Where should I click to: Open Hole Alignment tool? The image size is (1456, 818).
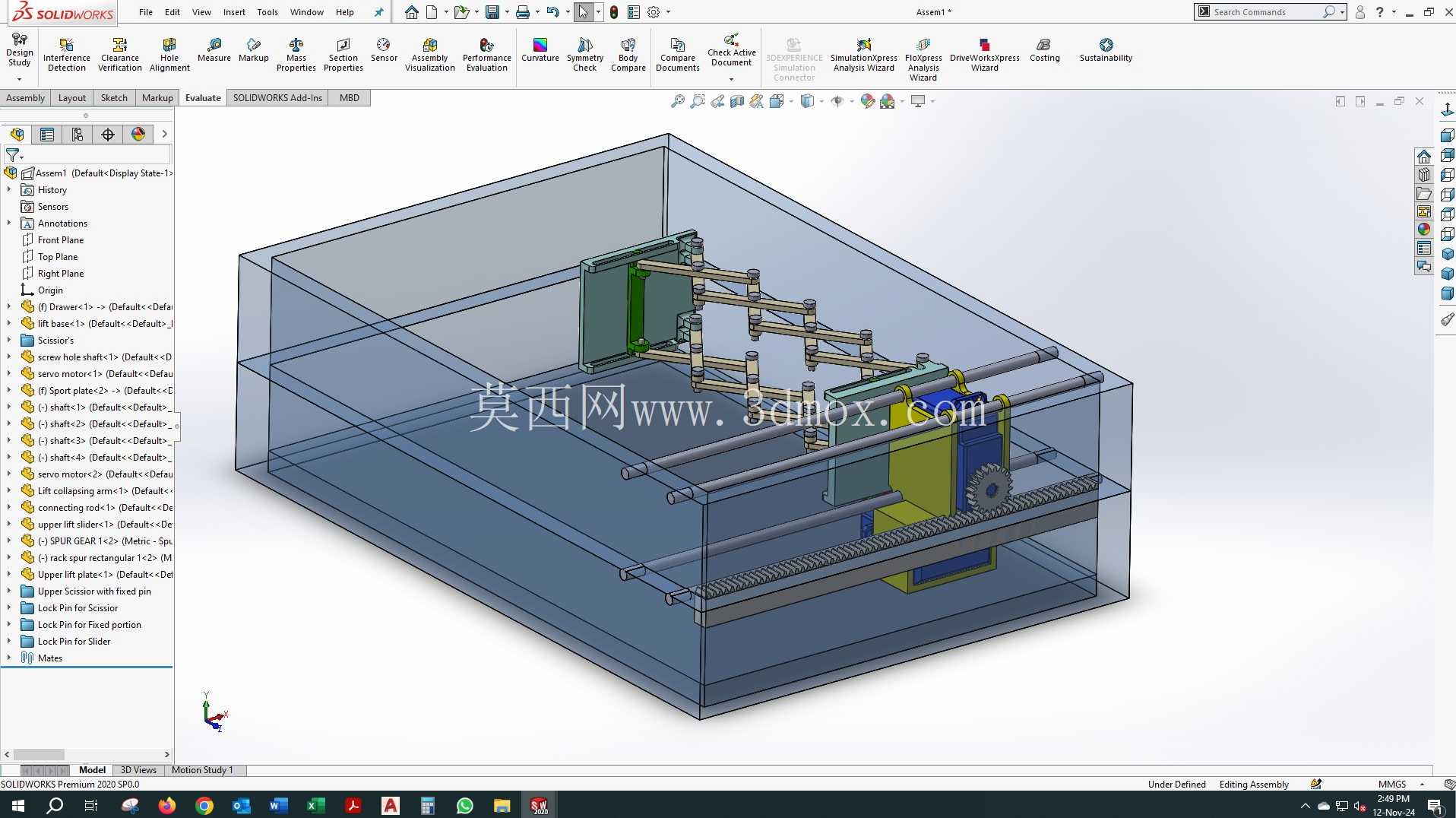point(169,54)
